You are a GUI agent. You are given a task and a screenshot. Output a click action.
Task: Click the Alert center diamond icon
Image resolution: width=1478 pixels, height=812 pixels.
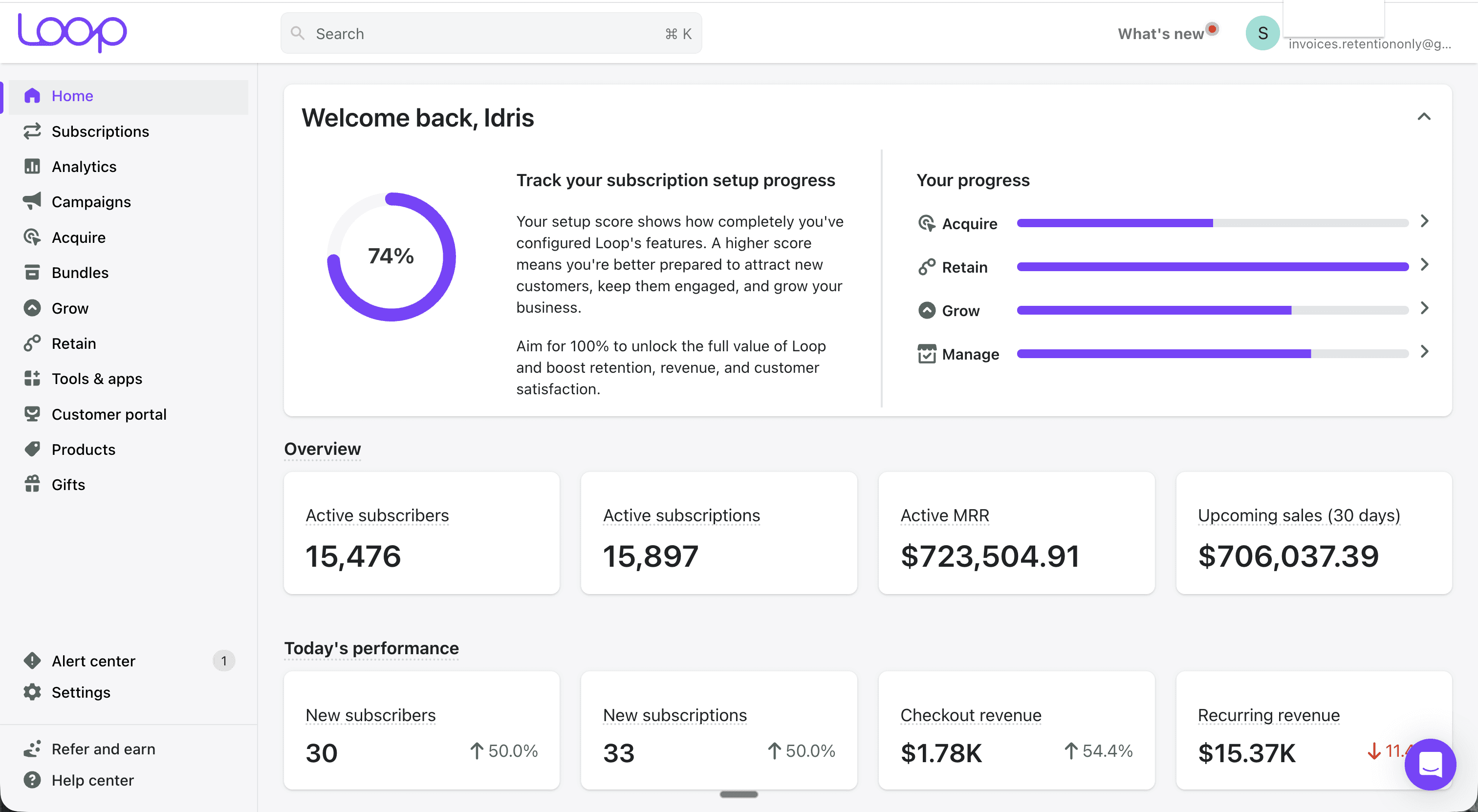click(32, 661)
